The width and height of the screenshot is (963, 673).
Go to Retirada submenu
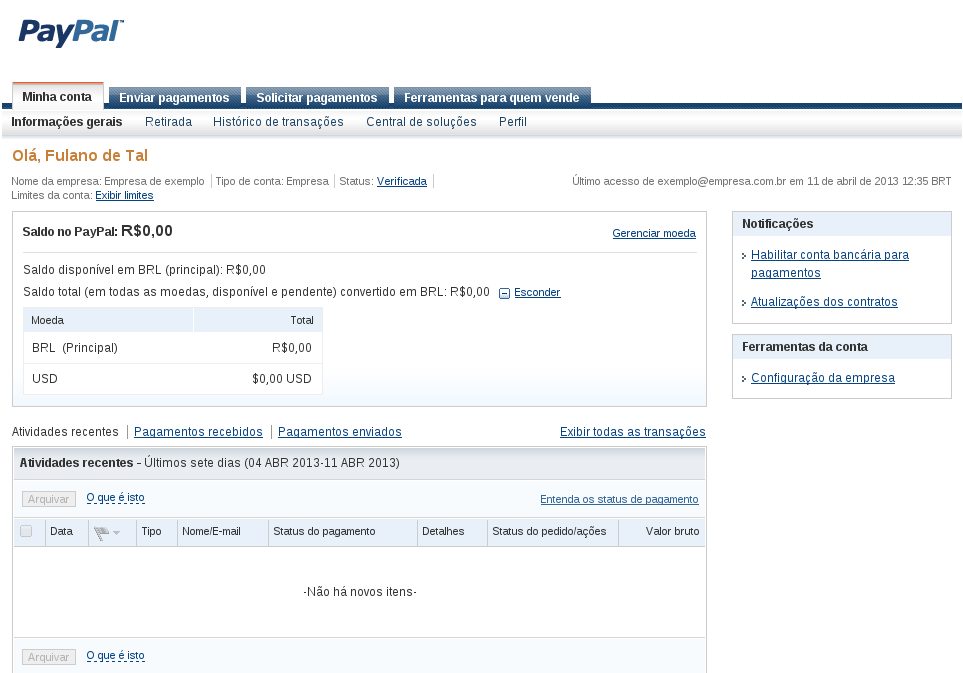coord(168,122)
